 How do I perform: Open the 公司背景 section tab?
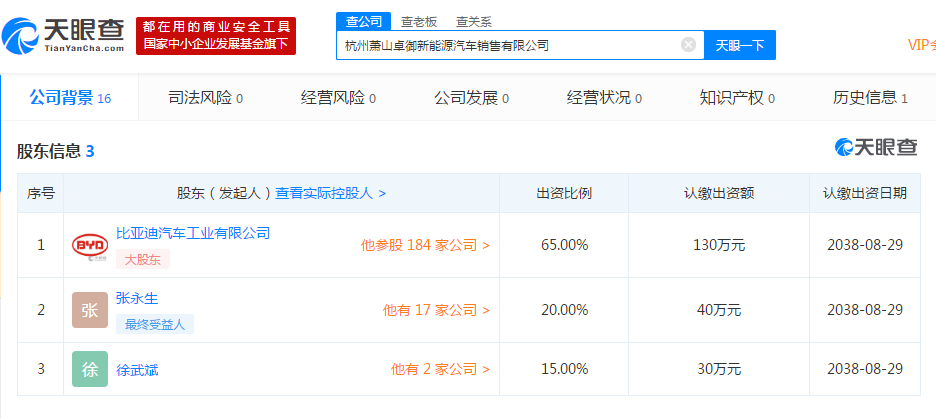[x=70, y=98]
